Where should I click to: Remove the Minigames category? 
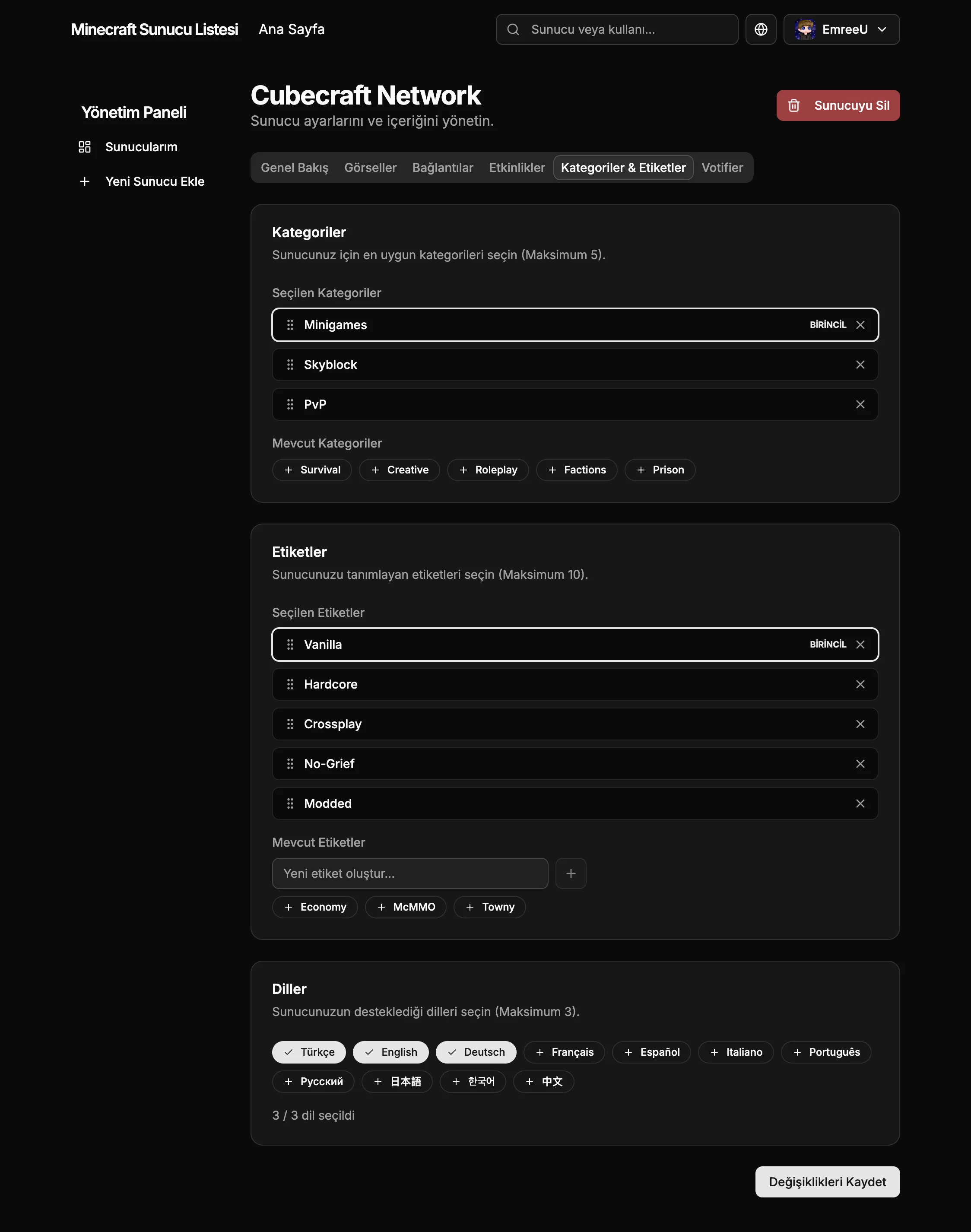[x=860, y=324]
